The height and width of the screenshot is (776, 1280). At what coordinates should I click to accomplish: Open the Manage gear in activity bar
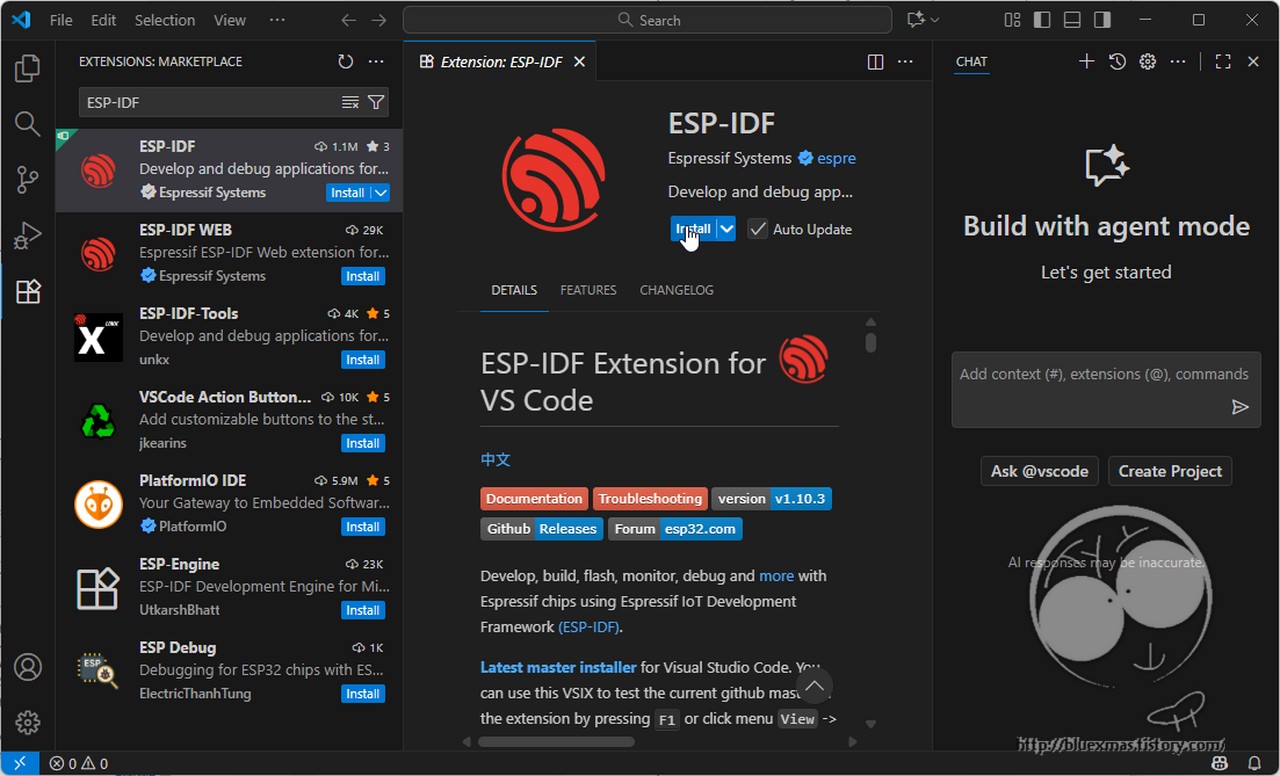click(28, 722)
